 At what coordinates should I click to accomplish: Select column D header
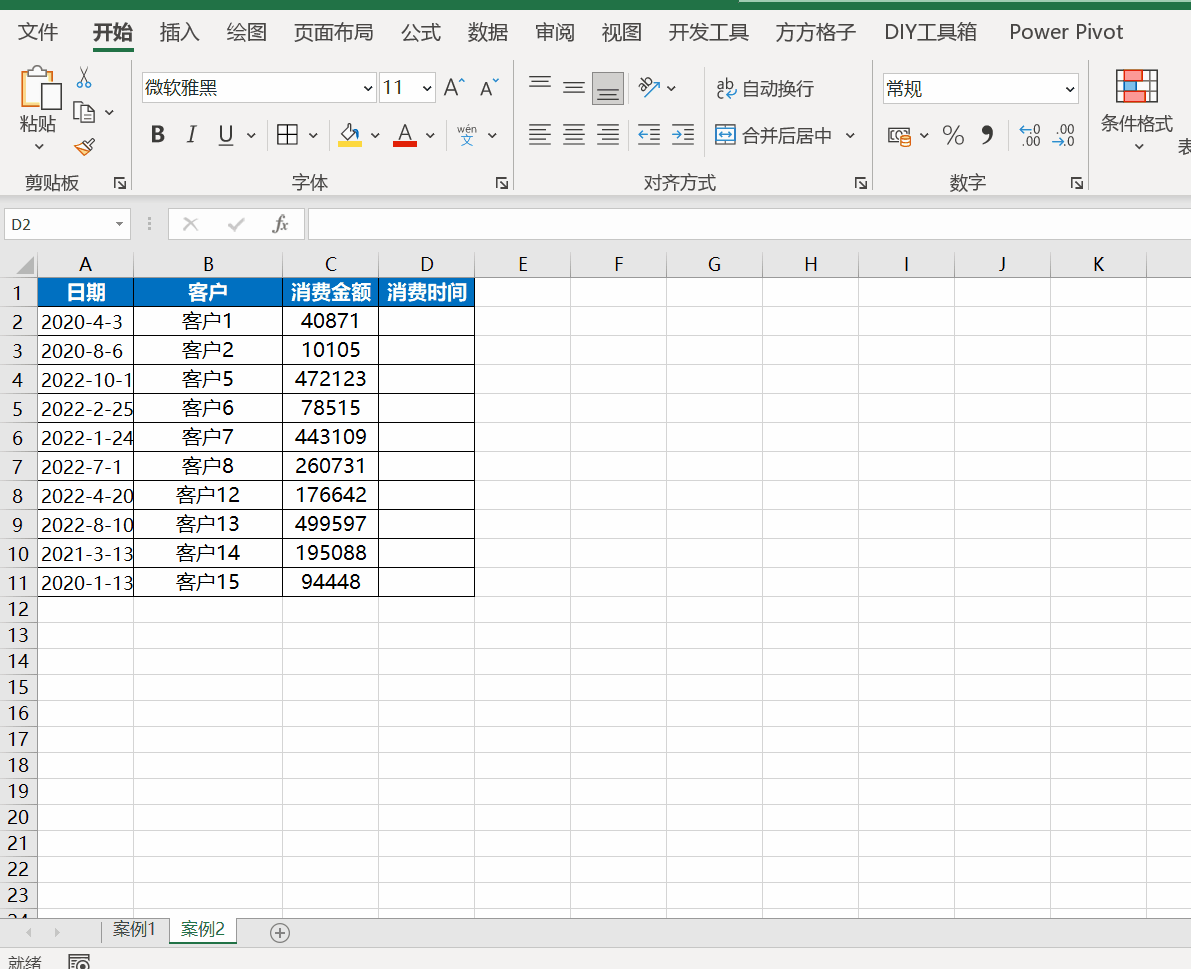(x=427, y=264)
